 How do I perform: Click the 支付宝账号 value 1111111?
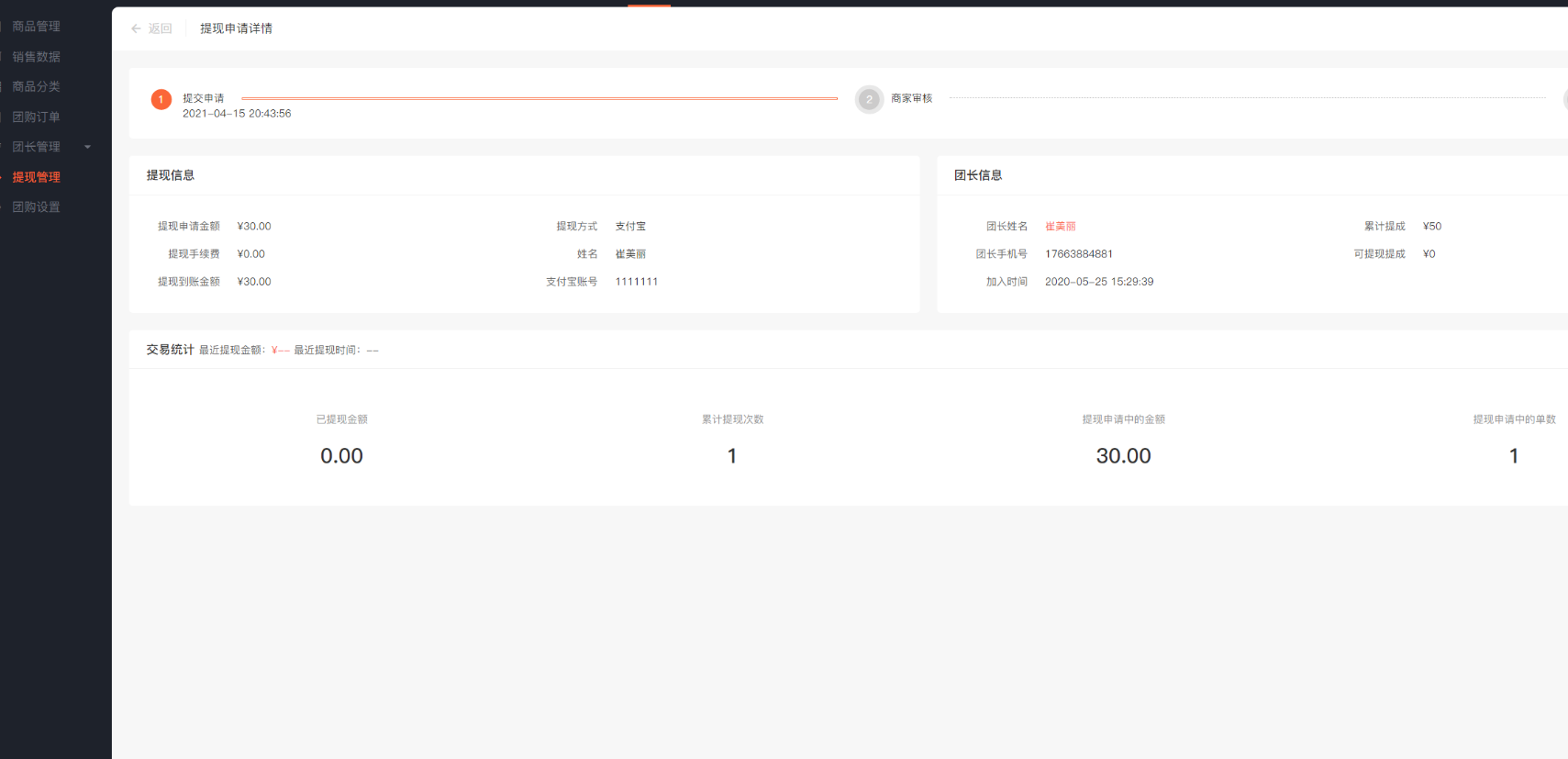coord(636,282)
